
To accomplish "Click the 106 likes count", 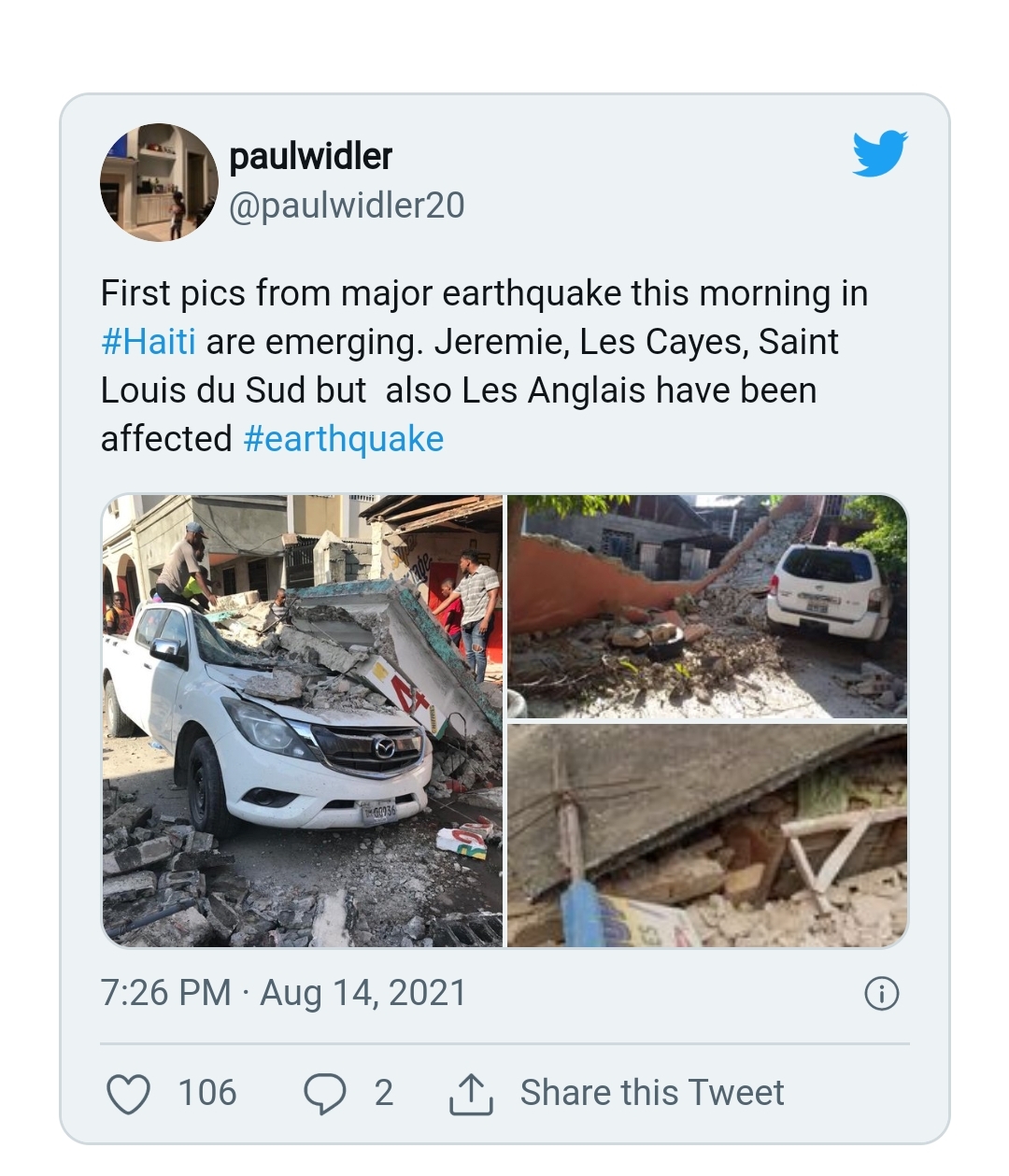I will pyautogui.click(x=207, y=1093).
